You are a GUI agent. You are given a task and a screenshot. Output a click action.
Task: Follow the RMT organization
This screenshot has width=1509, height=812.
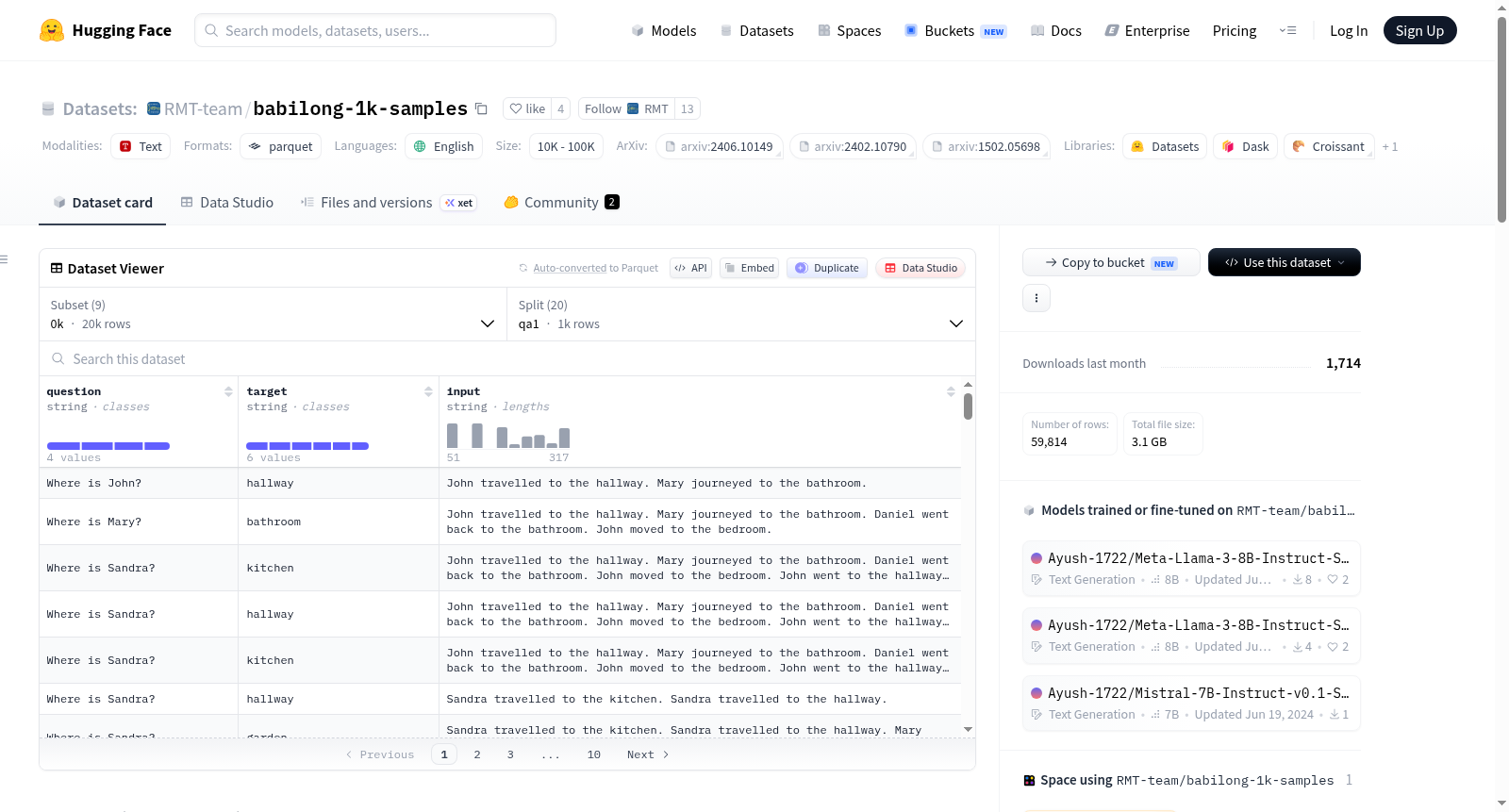click(x=626, y=108)
